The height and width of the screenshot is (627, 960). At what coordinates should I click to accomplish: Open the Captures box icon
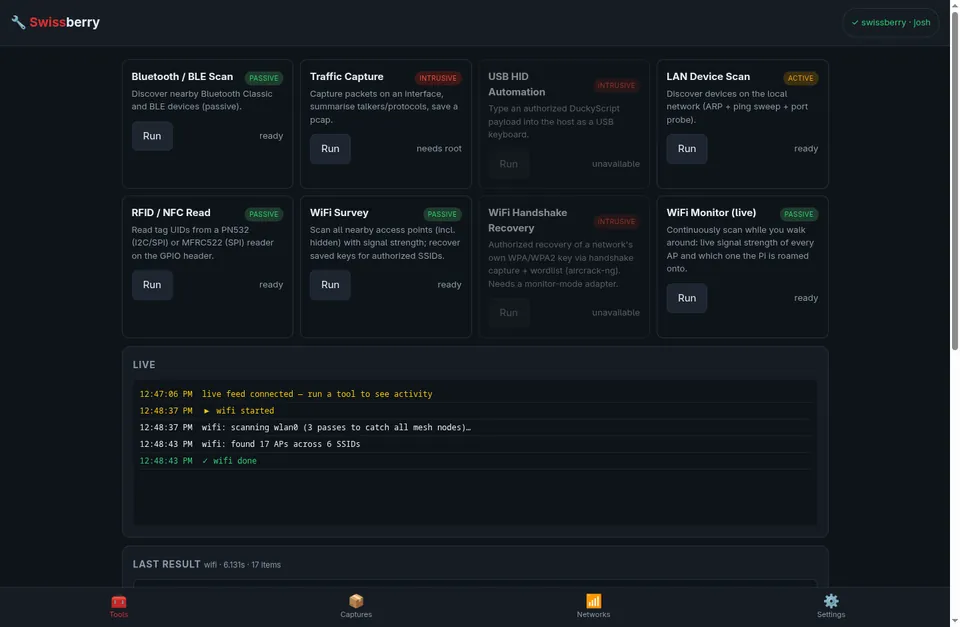(x=356, y=601)
